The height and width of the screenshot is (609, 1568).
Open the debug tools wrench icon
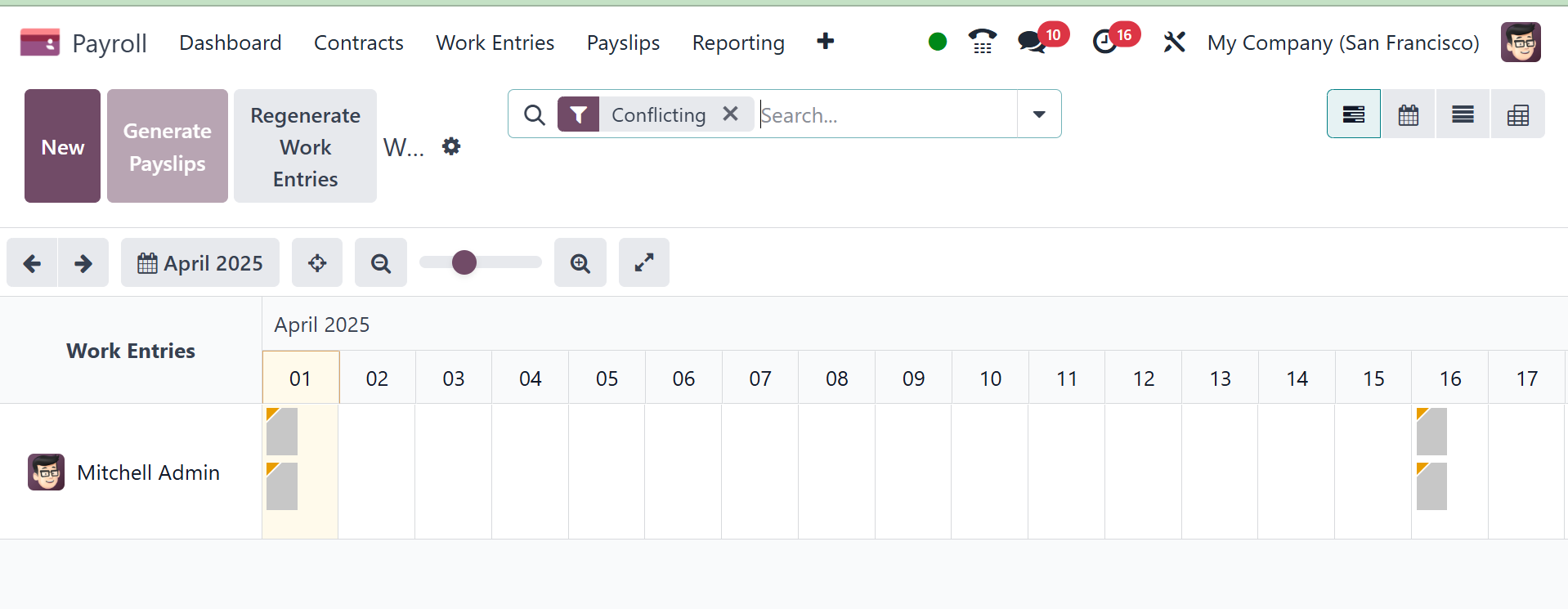pyautogui.click(x=1174, y=42)
